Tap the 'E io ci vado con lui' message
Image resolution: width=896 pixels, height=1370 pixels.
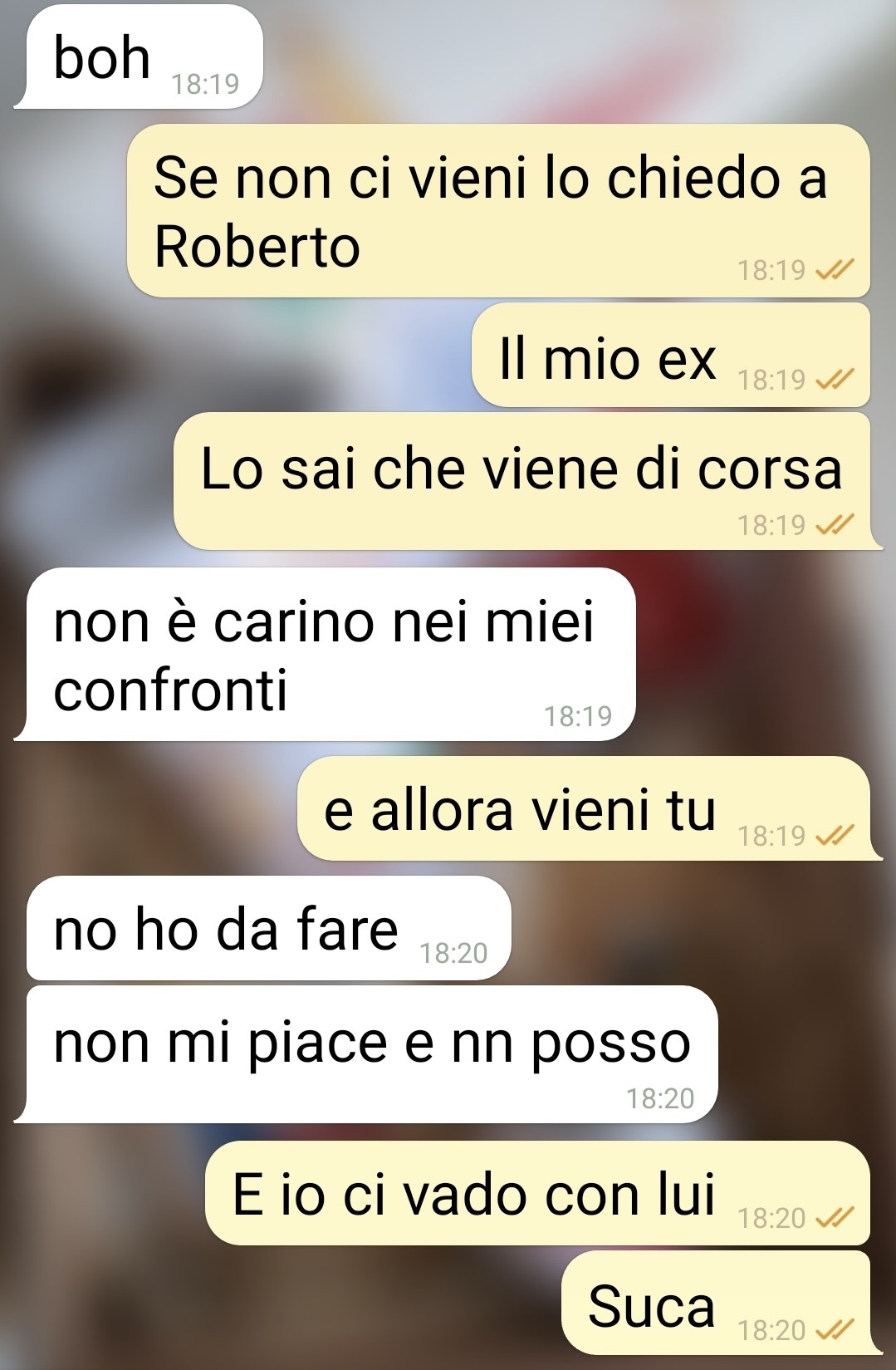(537, 1193)
